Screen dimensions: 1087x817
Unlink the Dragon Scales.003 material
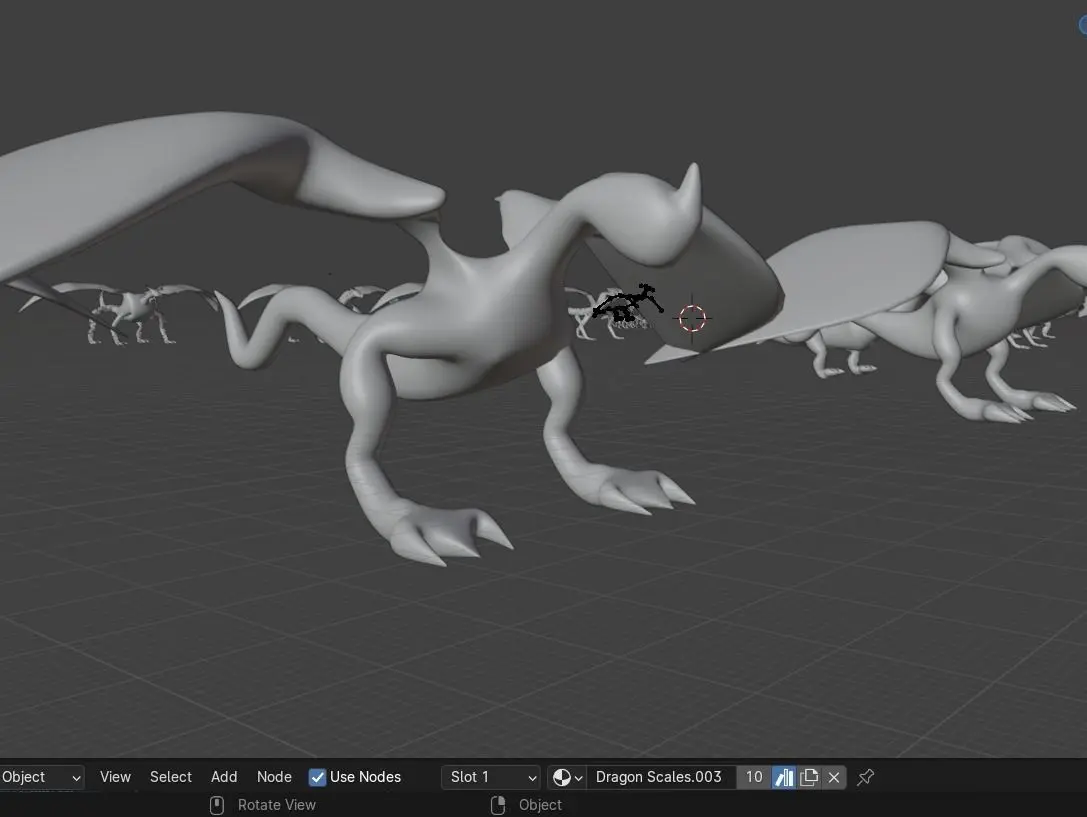834,778
